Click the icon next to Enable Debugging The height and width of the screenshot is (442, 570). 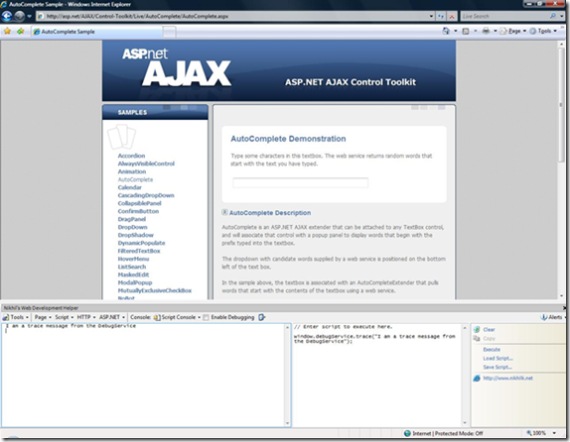click(261, 317)
